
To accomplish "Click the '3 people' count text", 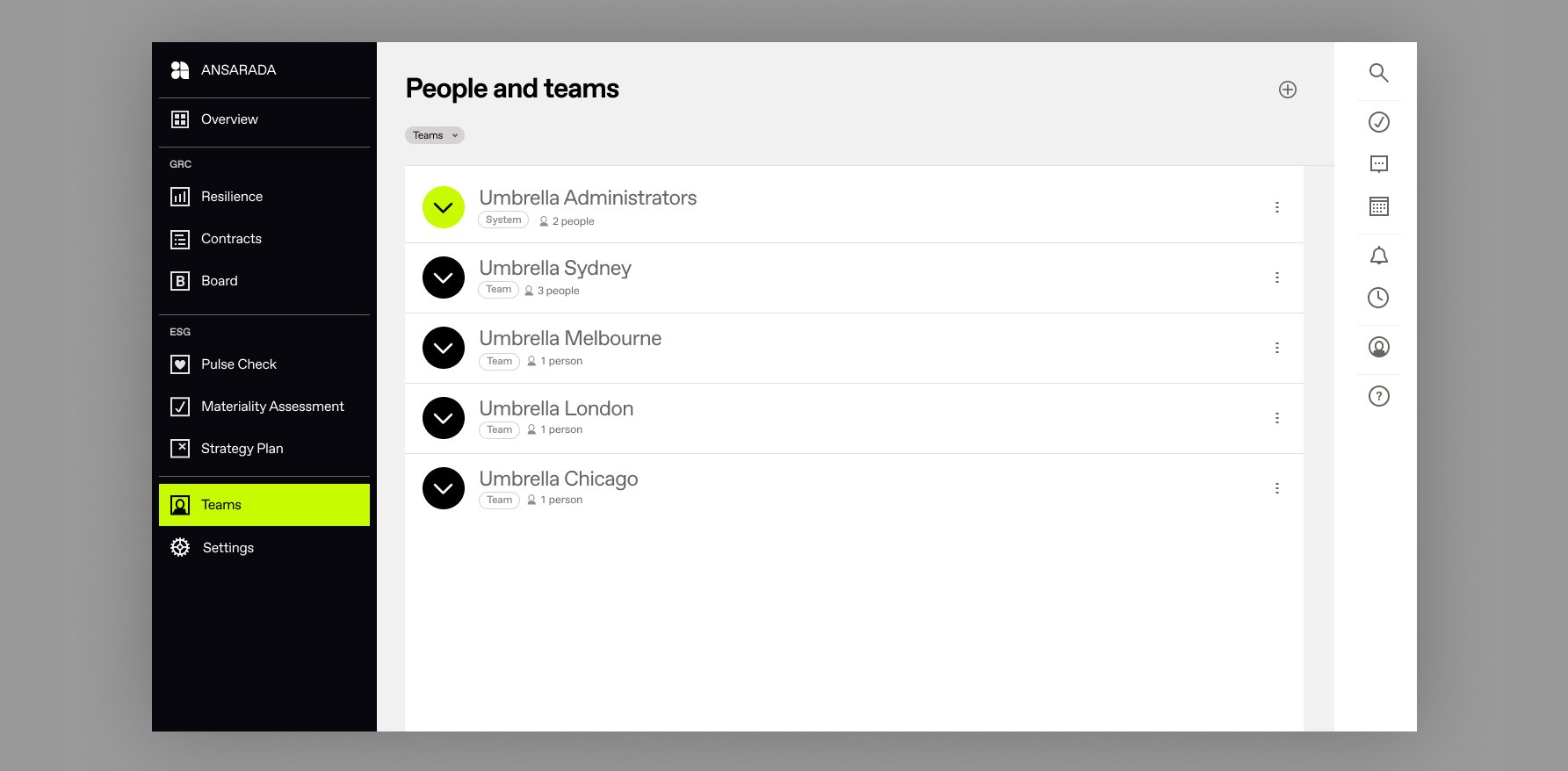I will click(558, 291).
